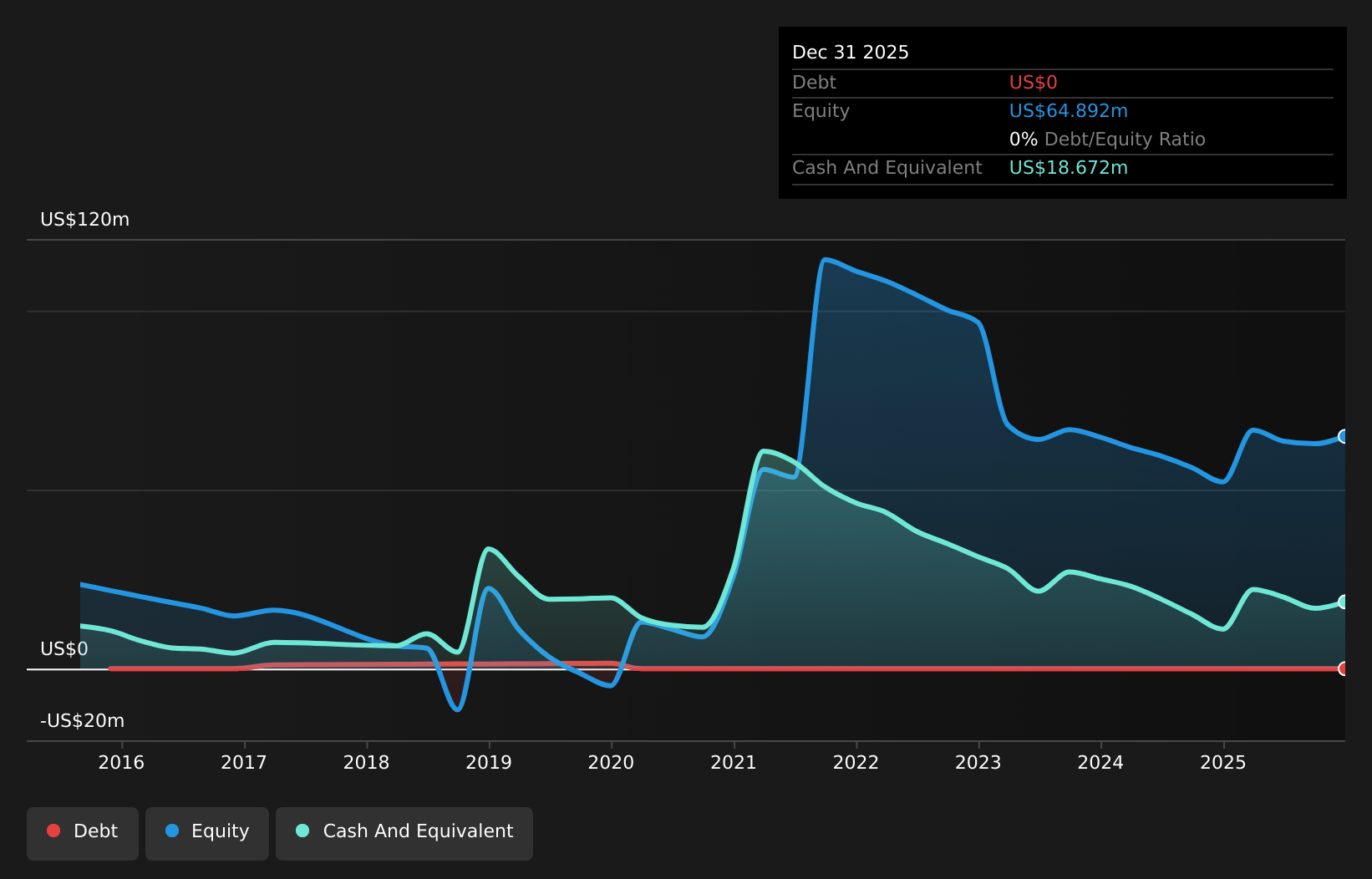Click the 2016 x-axis label

(x=121, y=762)
